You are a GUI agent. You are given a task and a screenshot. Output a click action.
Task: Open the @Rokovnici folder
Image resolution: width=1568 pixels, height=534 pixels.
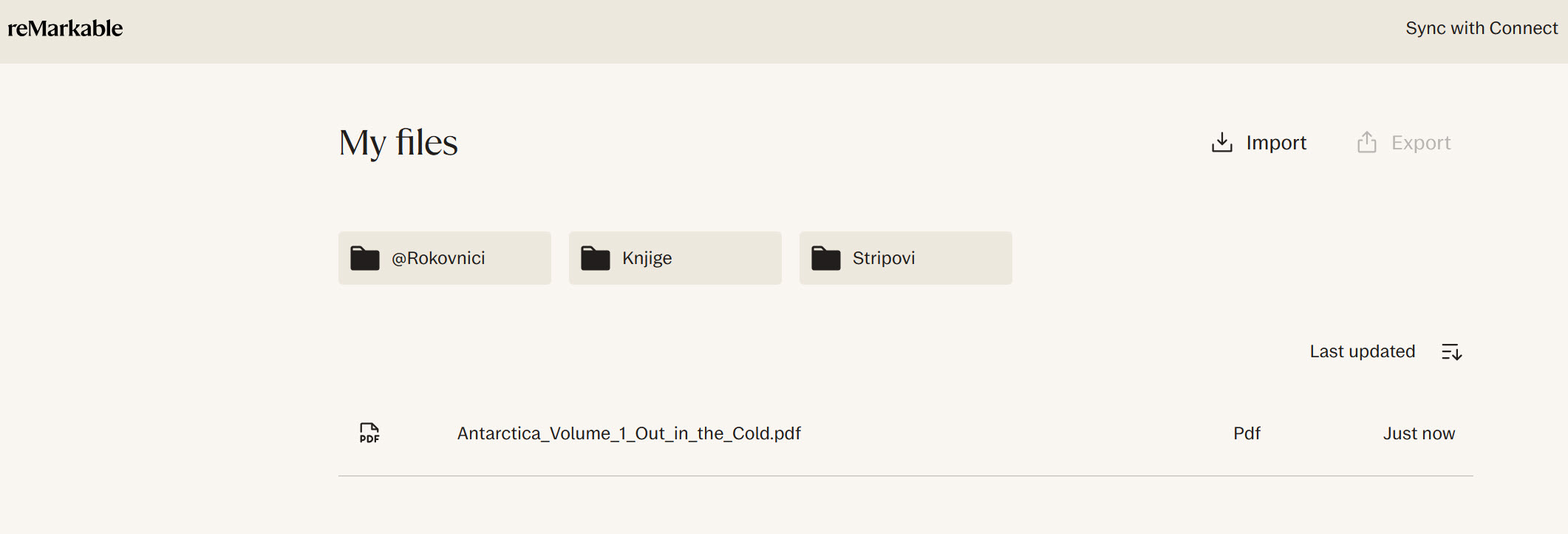pyautogui.click(x=445, y=258)
